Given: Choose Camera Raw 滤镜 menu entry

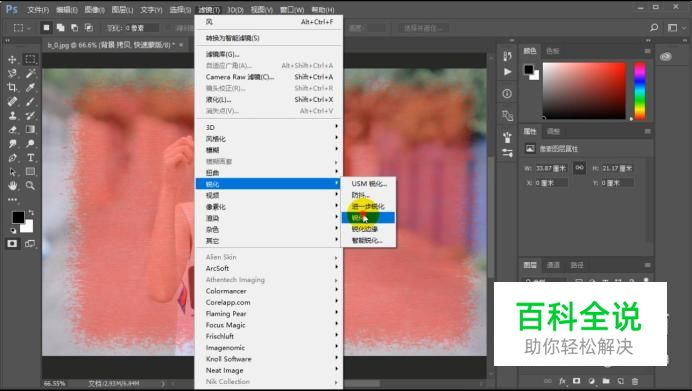Looking at the screenshot, I should 268,77.
